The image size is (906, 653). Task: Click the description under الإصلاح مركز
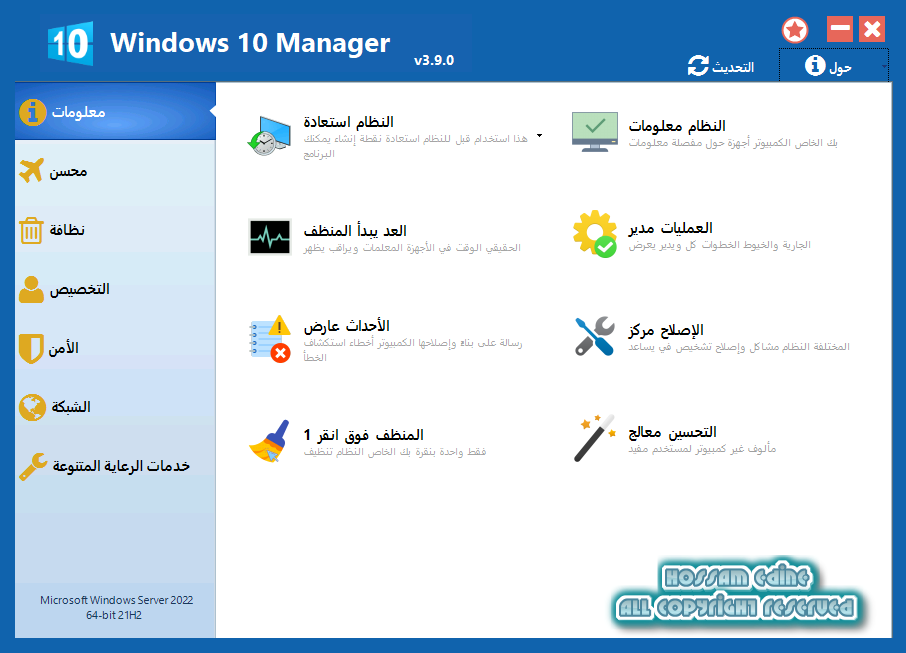[x=739, y=347]
